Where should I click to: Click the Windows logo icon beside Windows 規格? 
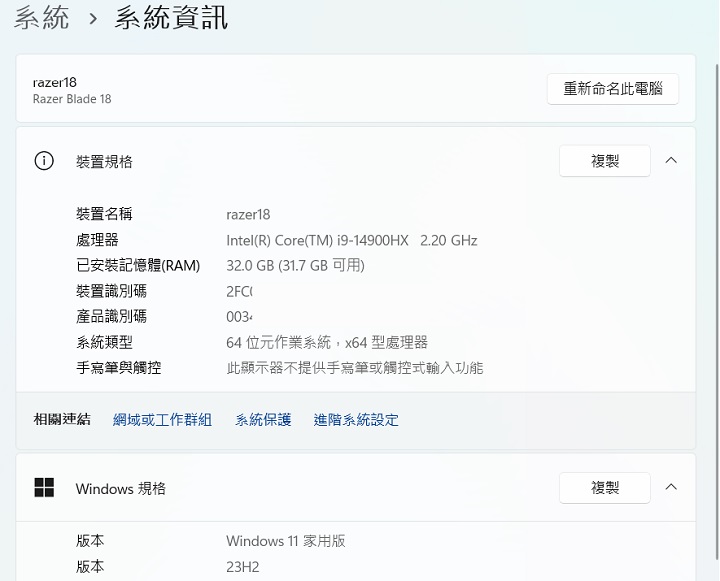pyautogui.click(x=44, y=487)
